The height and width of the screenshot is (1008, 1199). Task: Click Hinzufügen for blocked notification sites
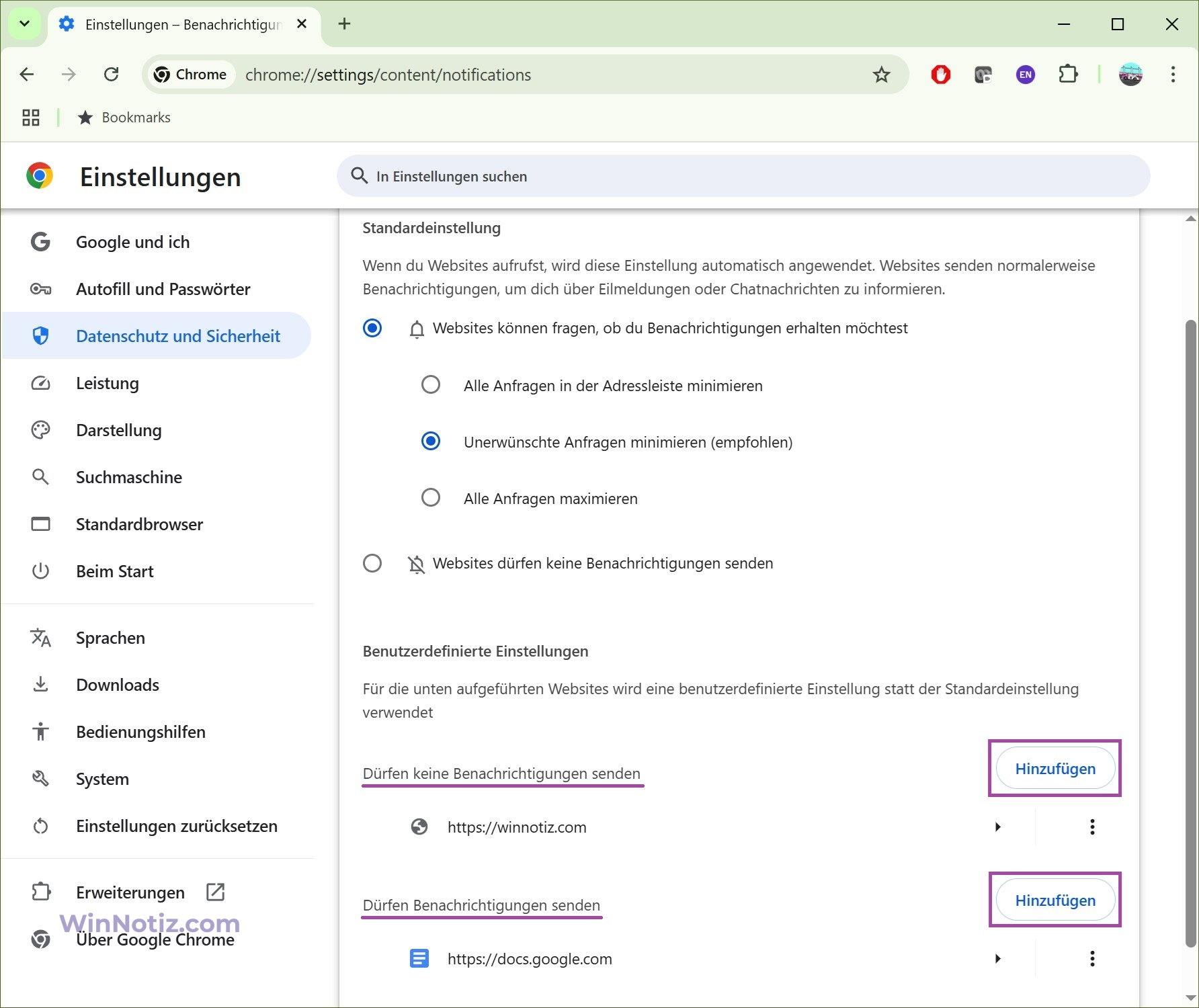pos(1055,769)
